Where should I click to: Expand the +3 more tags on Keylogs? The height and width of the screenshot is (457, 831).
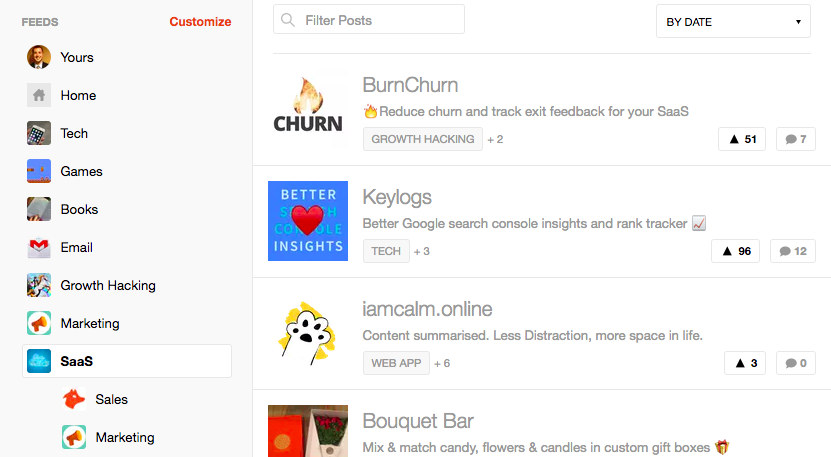(x=422, y=251)
